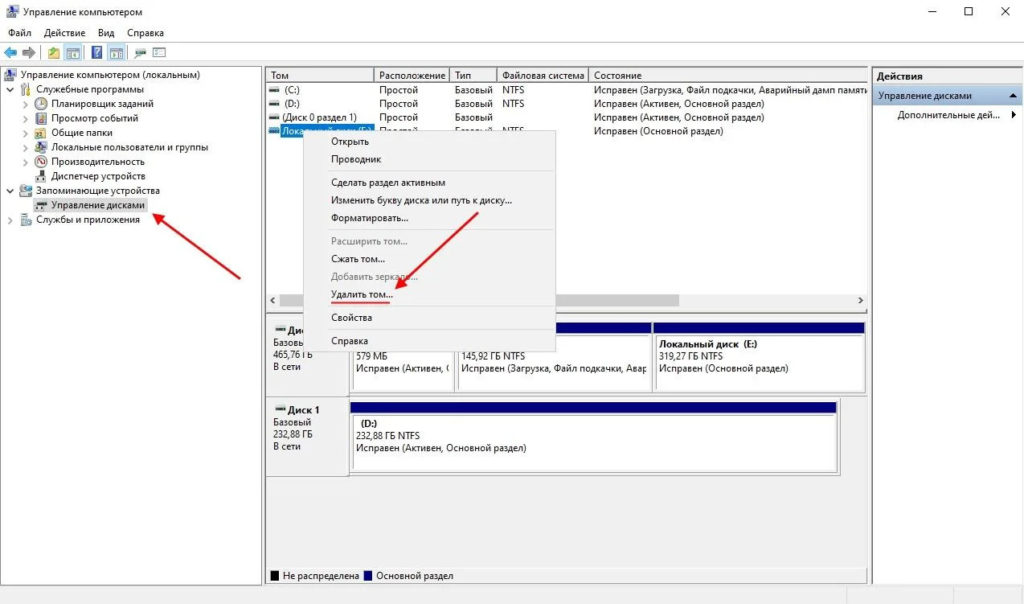Click the Локальные пользователи и группы icon

[x=41, y=147]
